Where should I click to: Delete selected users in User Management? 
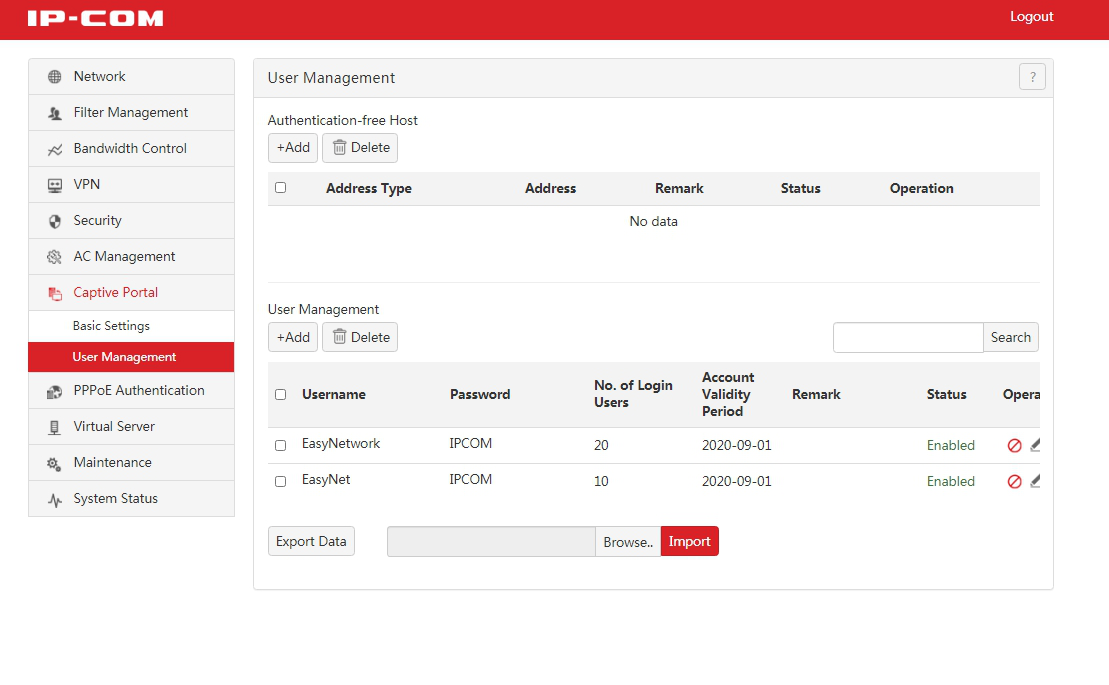click(360, 337)
